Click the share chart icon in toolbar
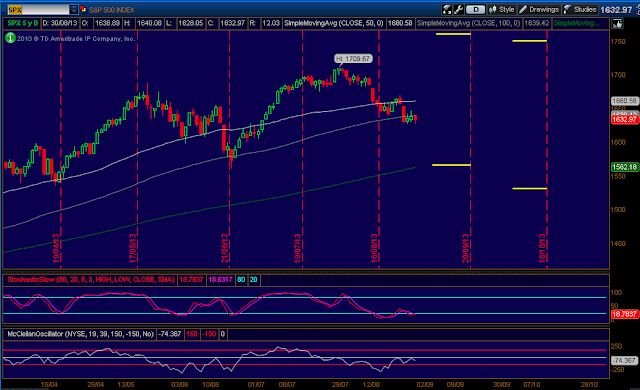This screenshot has width=640, height=390. click(447, 9)
